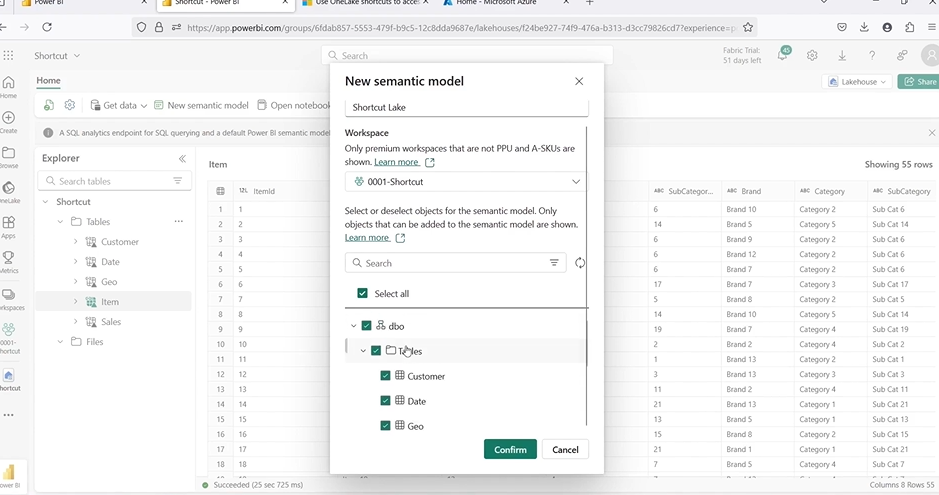
Task: Collapse the Explorer pane
Action: coord(182,159)
